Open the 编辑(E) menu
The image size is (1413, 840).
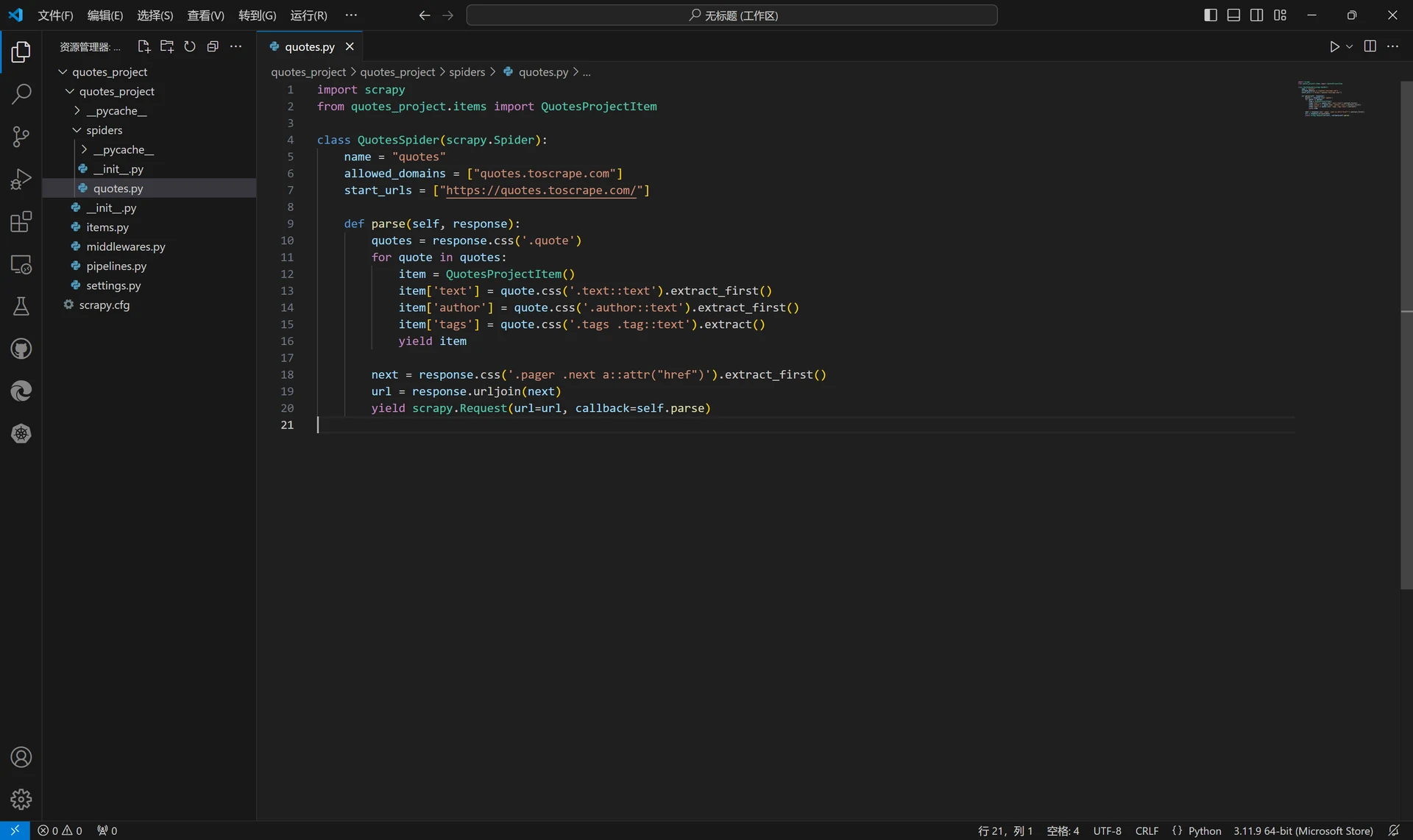click(x=105, y=15)
